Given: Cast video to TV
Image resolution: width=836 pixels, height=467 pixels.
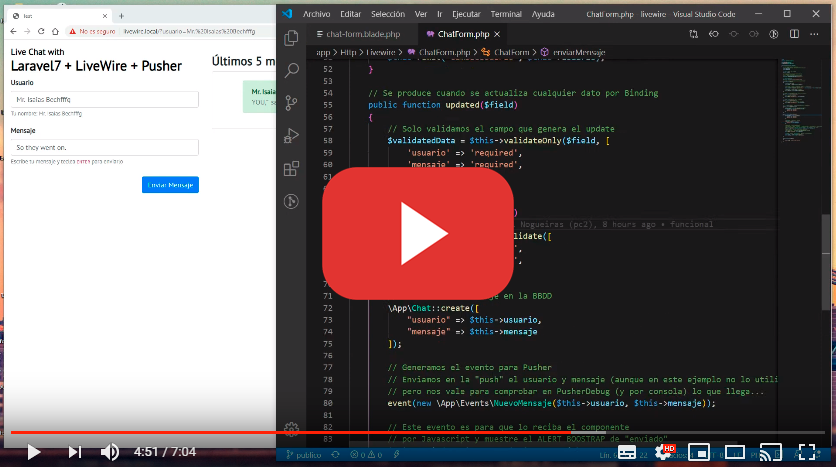Looking at the screenshot, I should [x=770, y=453].
